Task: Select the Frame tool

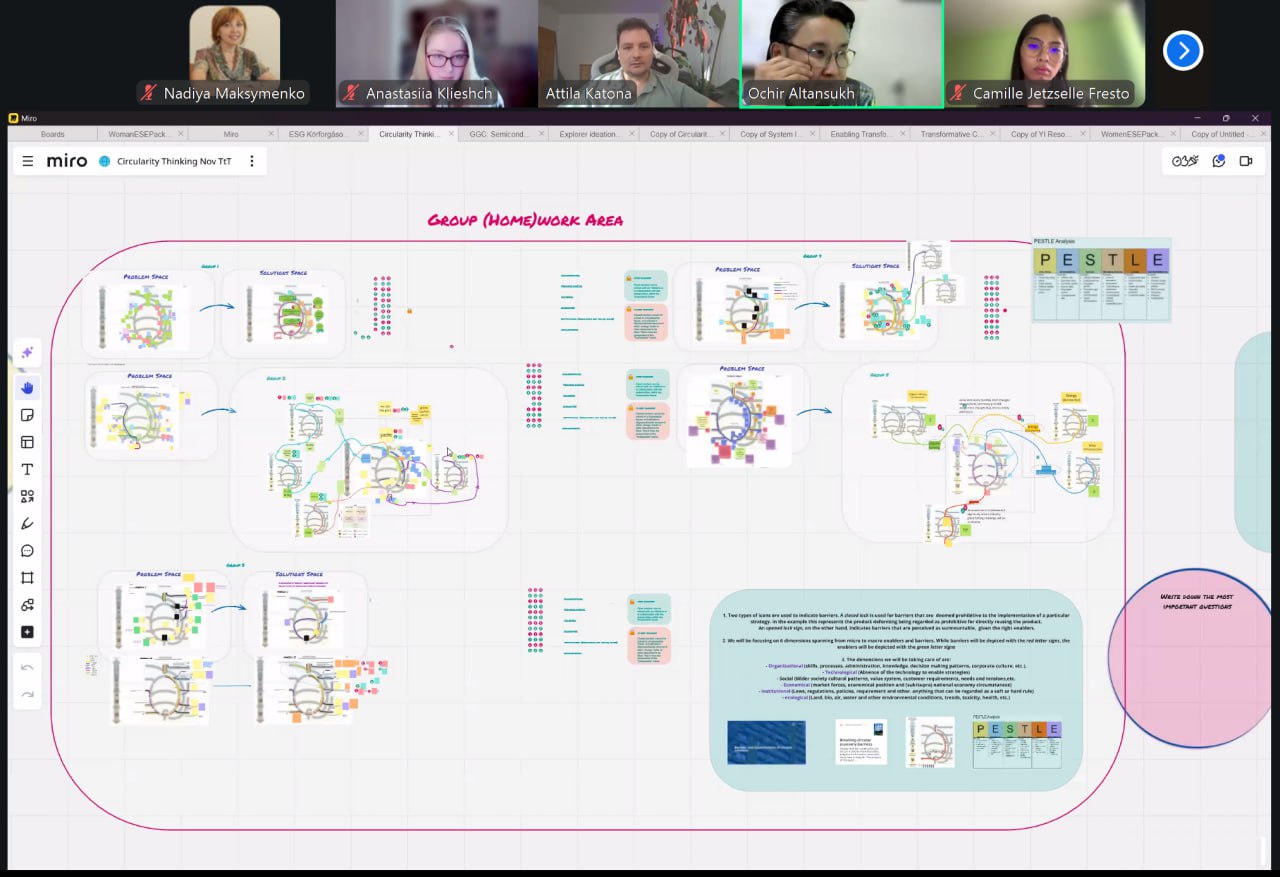Action: 27,577
